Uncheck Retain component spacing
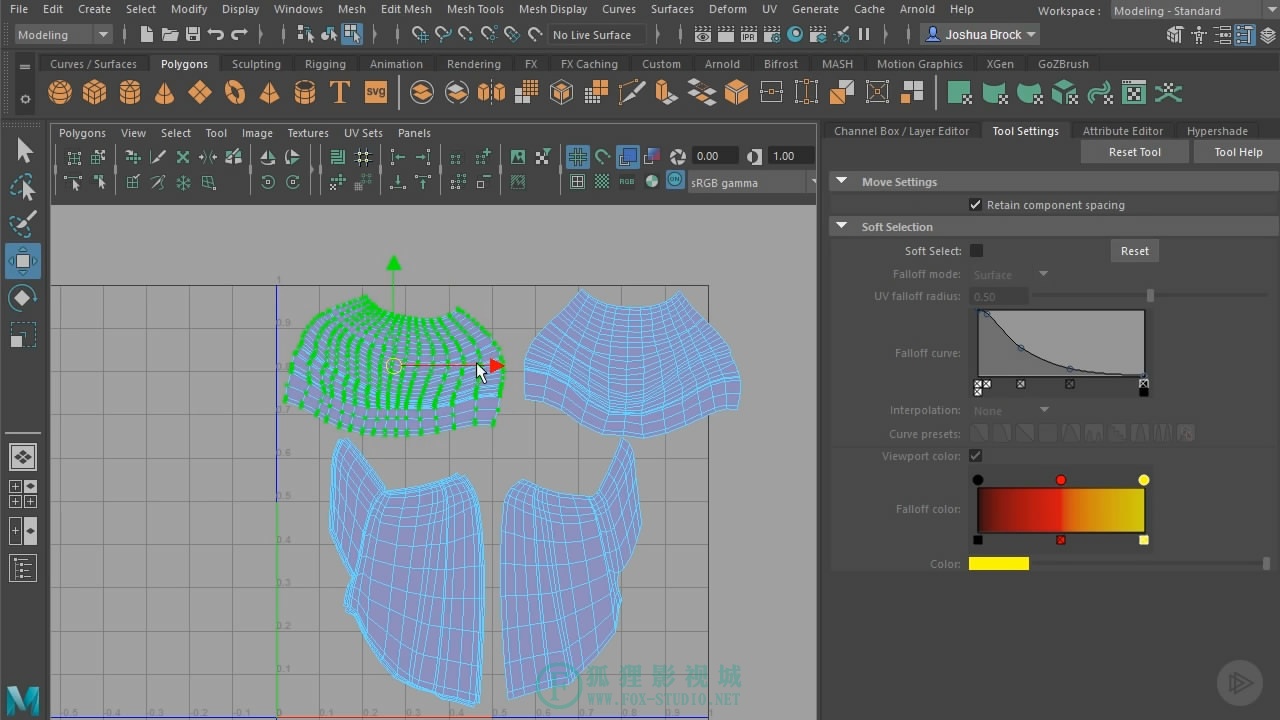1280x720 pixels. click(976, 205)
